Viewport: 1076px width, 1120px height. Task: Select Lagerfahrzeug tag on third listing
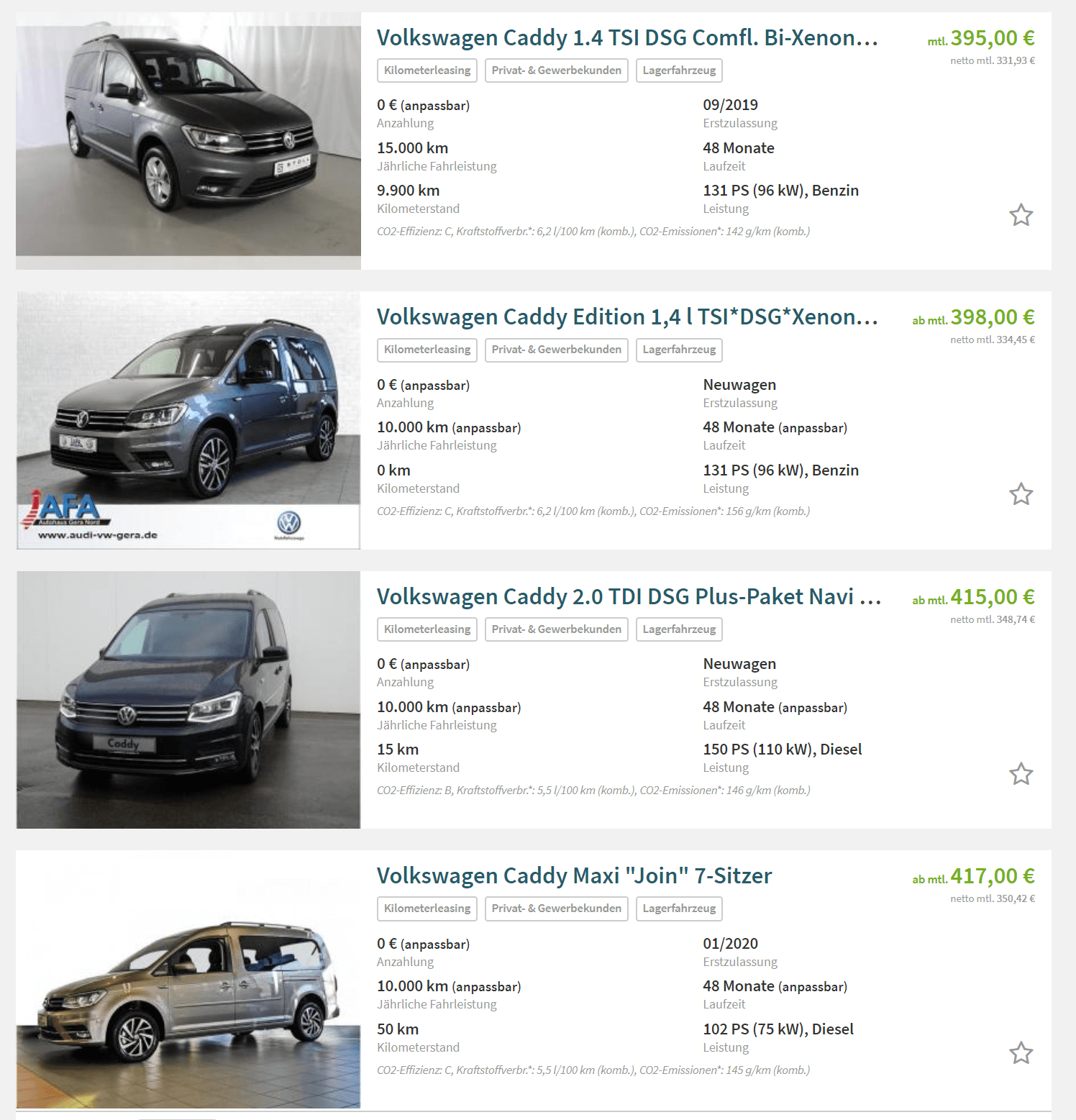(679, 629)
